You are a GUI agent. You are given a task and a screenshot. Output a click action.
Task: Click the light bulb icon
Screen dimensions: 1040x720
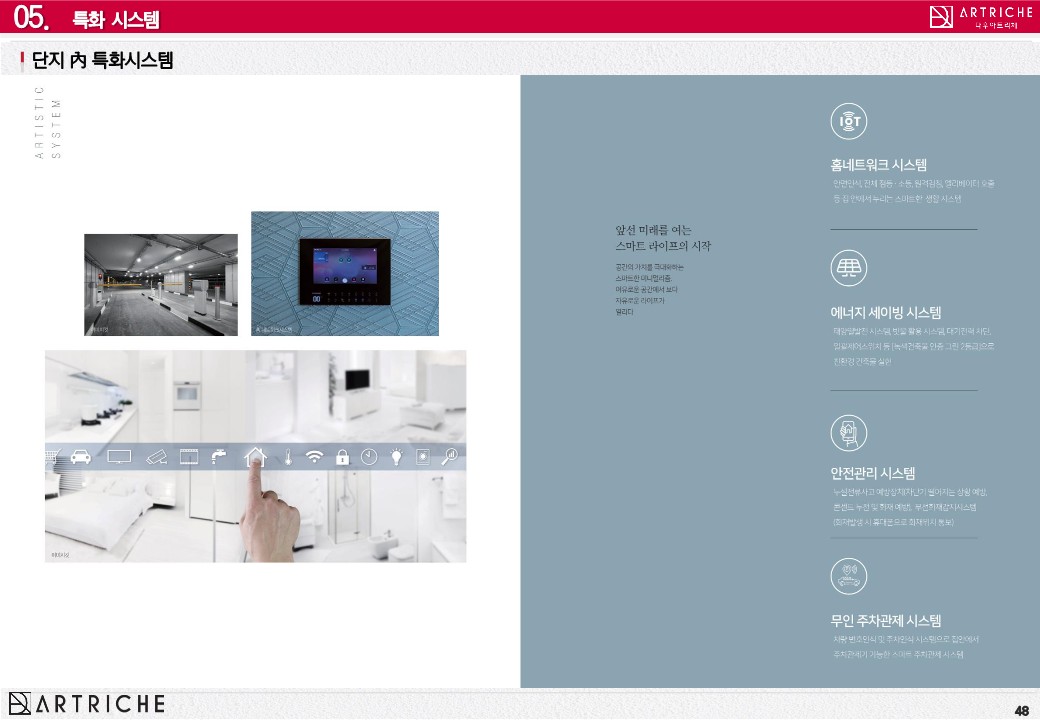(397, 457)
